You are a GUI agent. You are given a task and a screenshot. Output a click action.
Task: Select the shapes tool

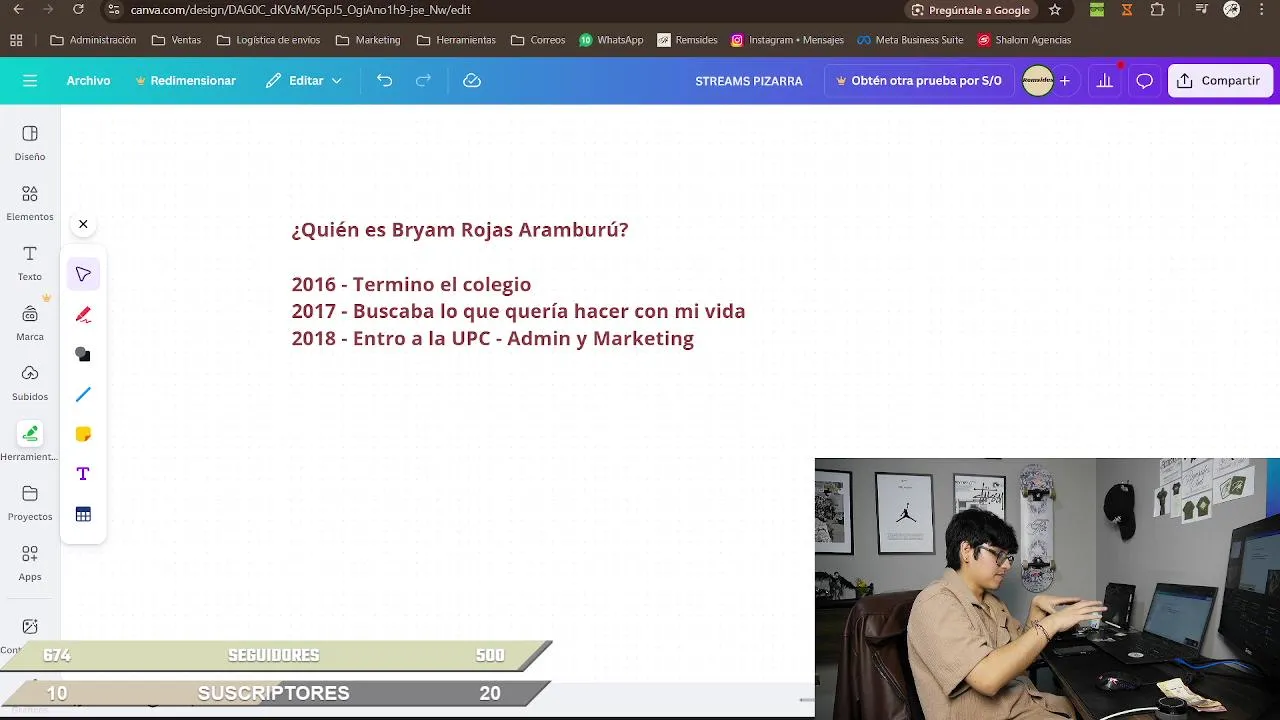[x=83, y=354]
